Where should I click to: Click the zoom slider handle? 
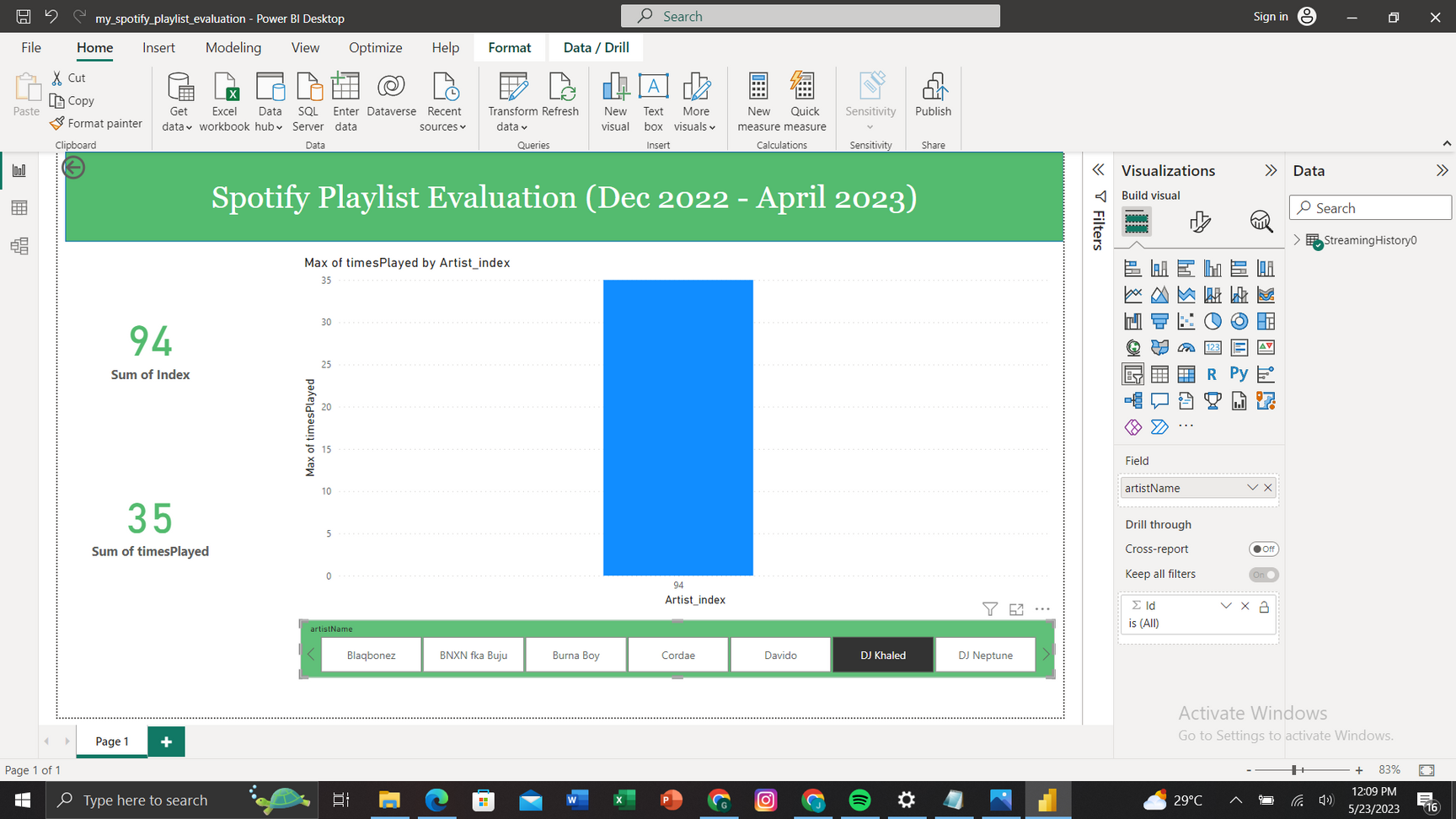1295,770
